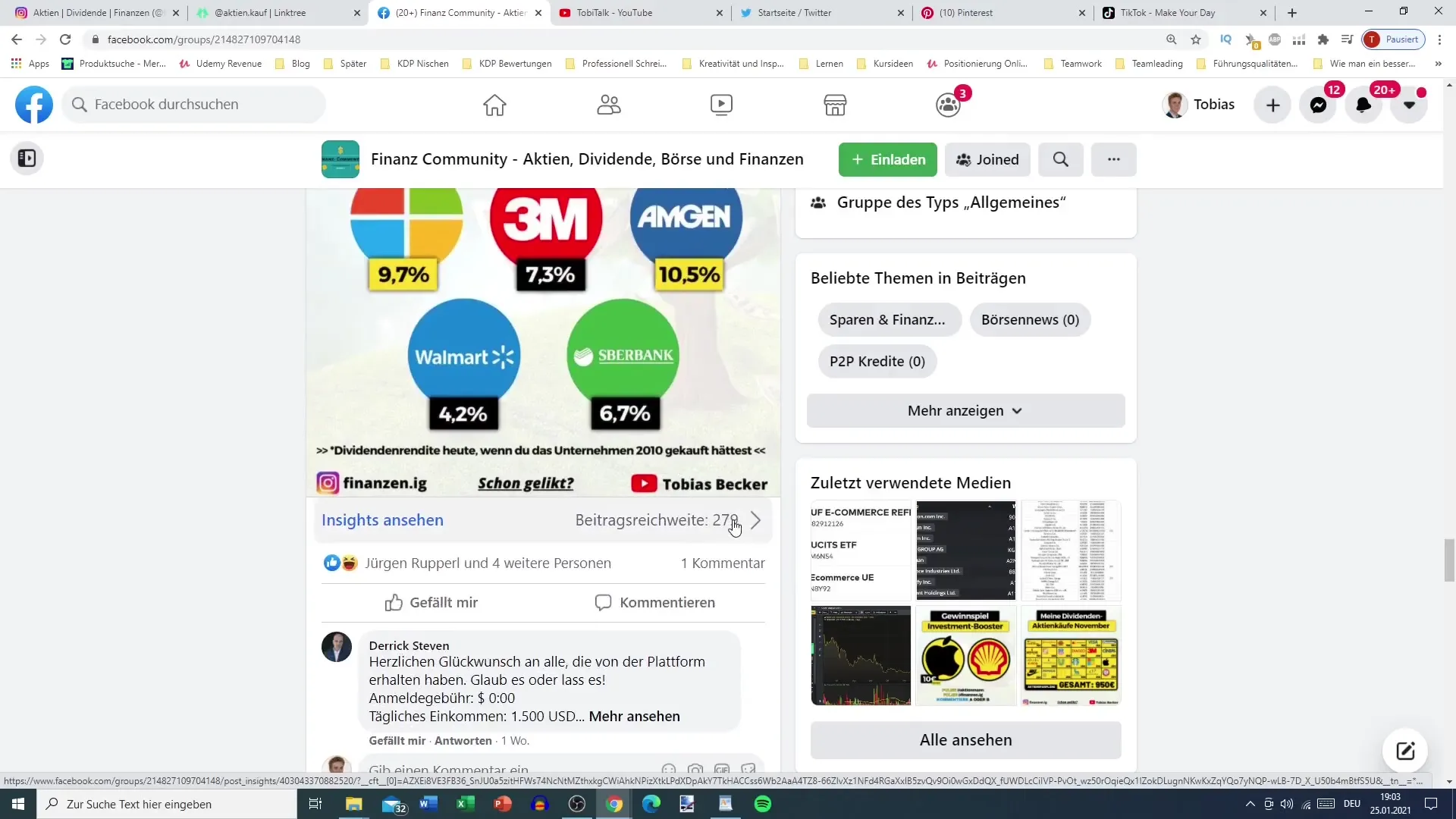Select the Börsennews (0) topic chip

pyautogui.click(x=1030, y=319)
